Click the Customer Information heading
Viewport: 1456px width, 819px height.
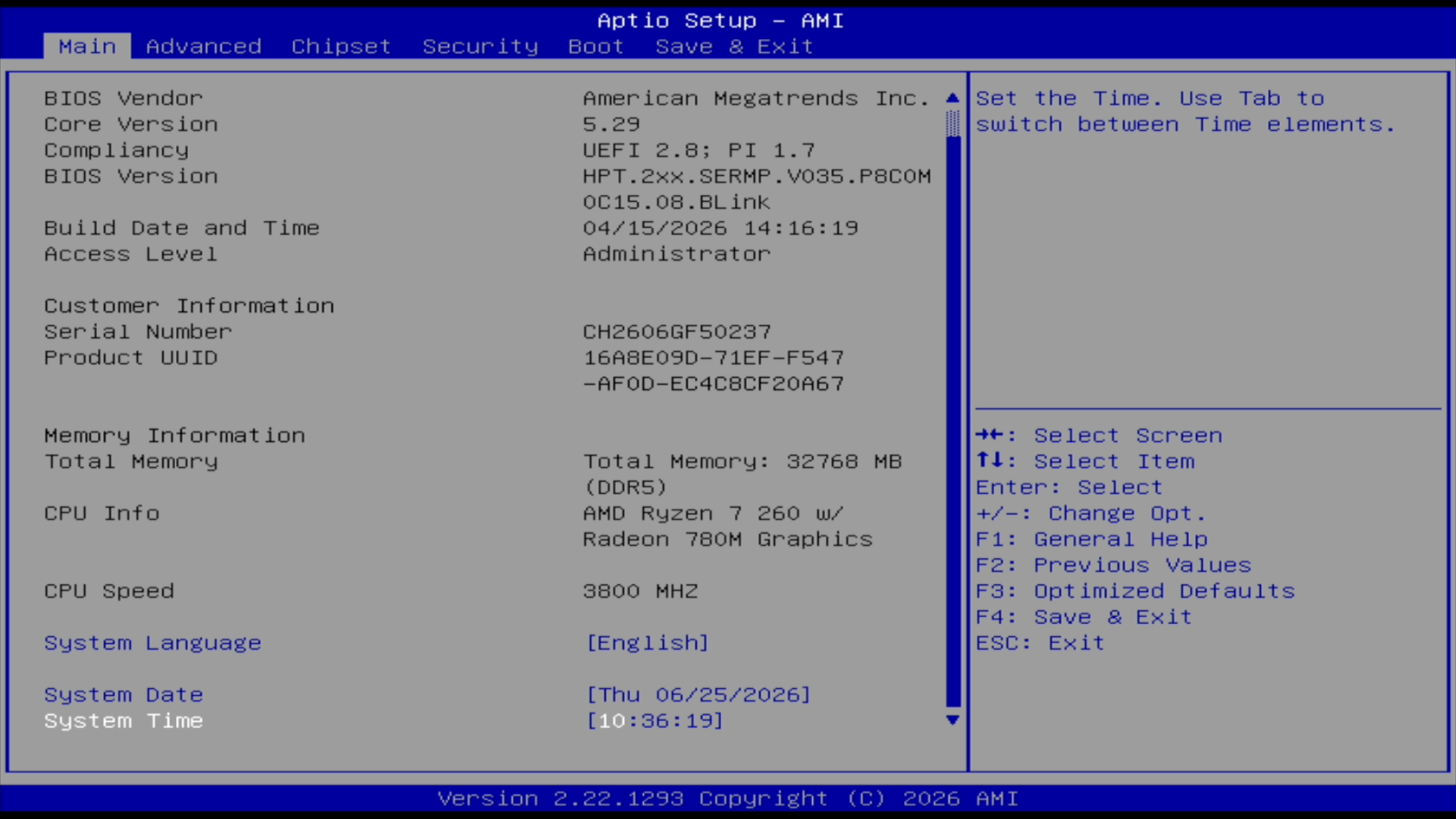[189, 306]
